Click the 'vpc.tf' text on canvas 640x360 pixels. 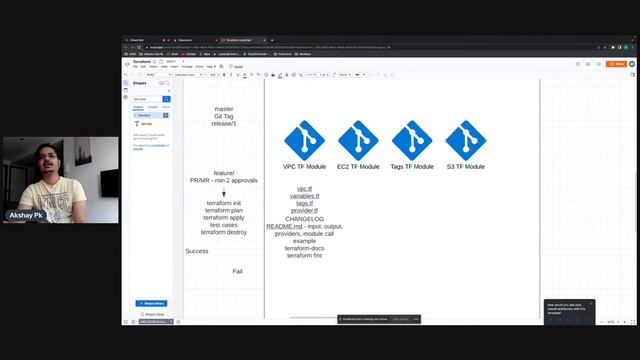(x=304, y=189)
